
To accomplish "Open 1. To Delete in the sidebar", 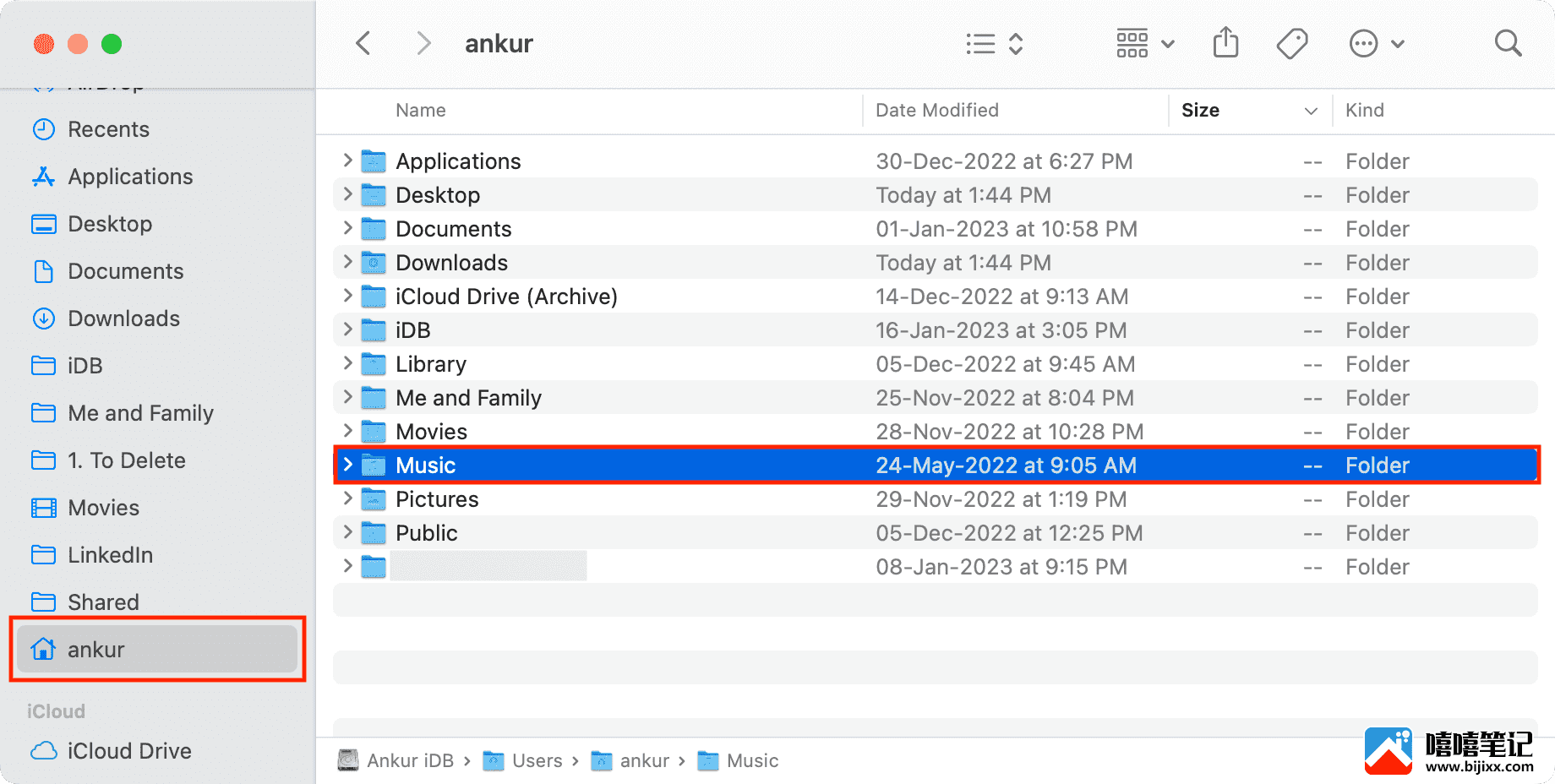I will (x=108, y=460).
